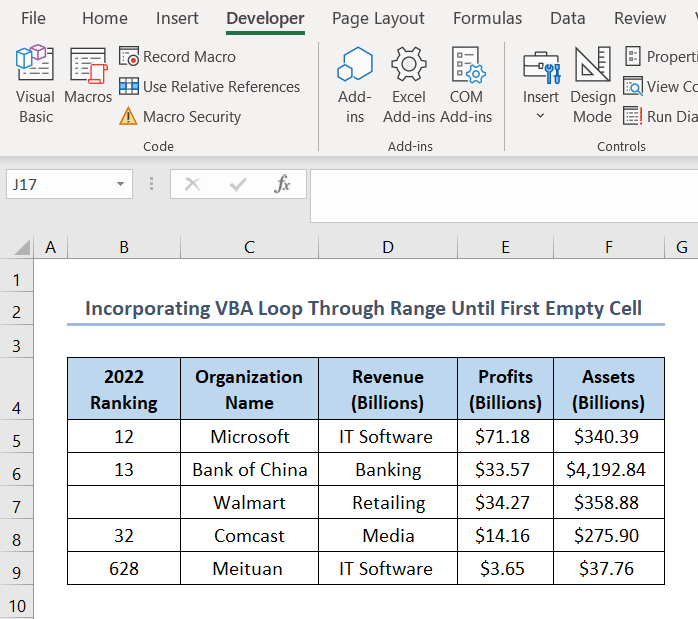Open control Properties
Image resolution: width=698 pixels, height=619 pixels.
pos(661,57)
